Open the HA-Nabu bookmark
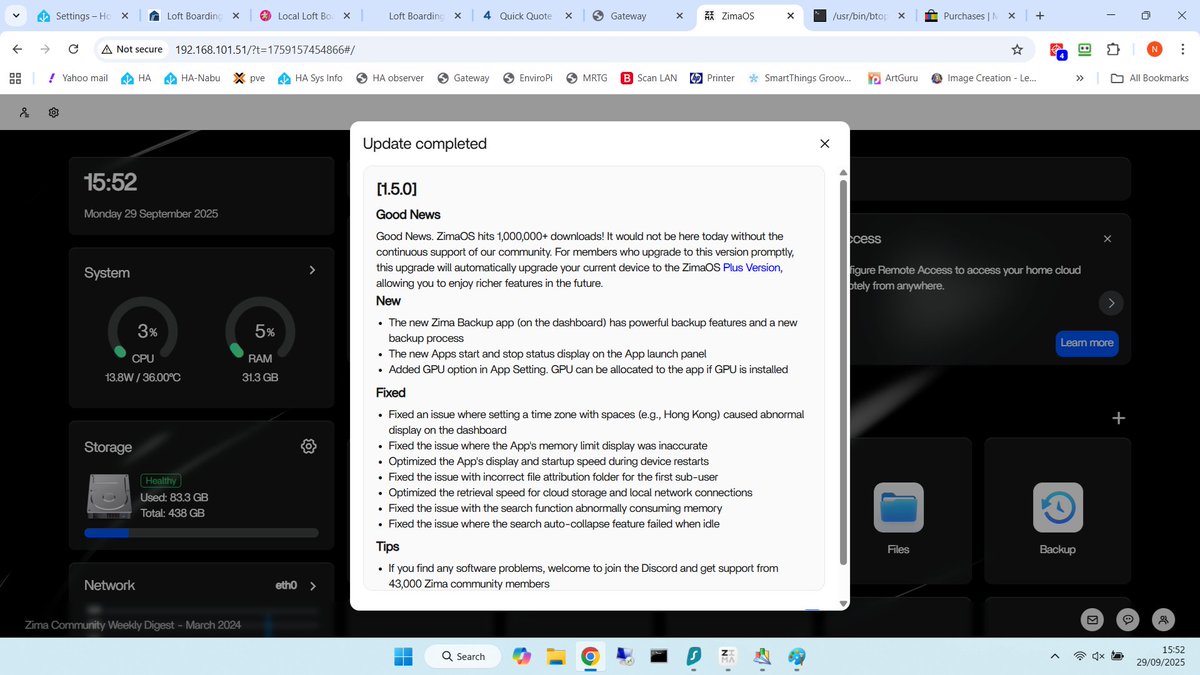This screenshot has width=1200, height=675. pyautogui.click(x=192, y=78)
